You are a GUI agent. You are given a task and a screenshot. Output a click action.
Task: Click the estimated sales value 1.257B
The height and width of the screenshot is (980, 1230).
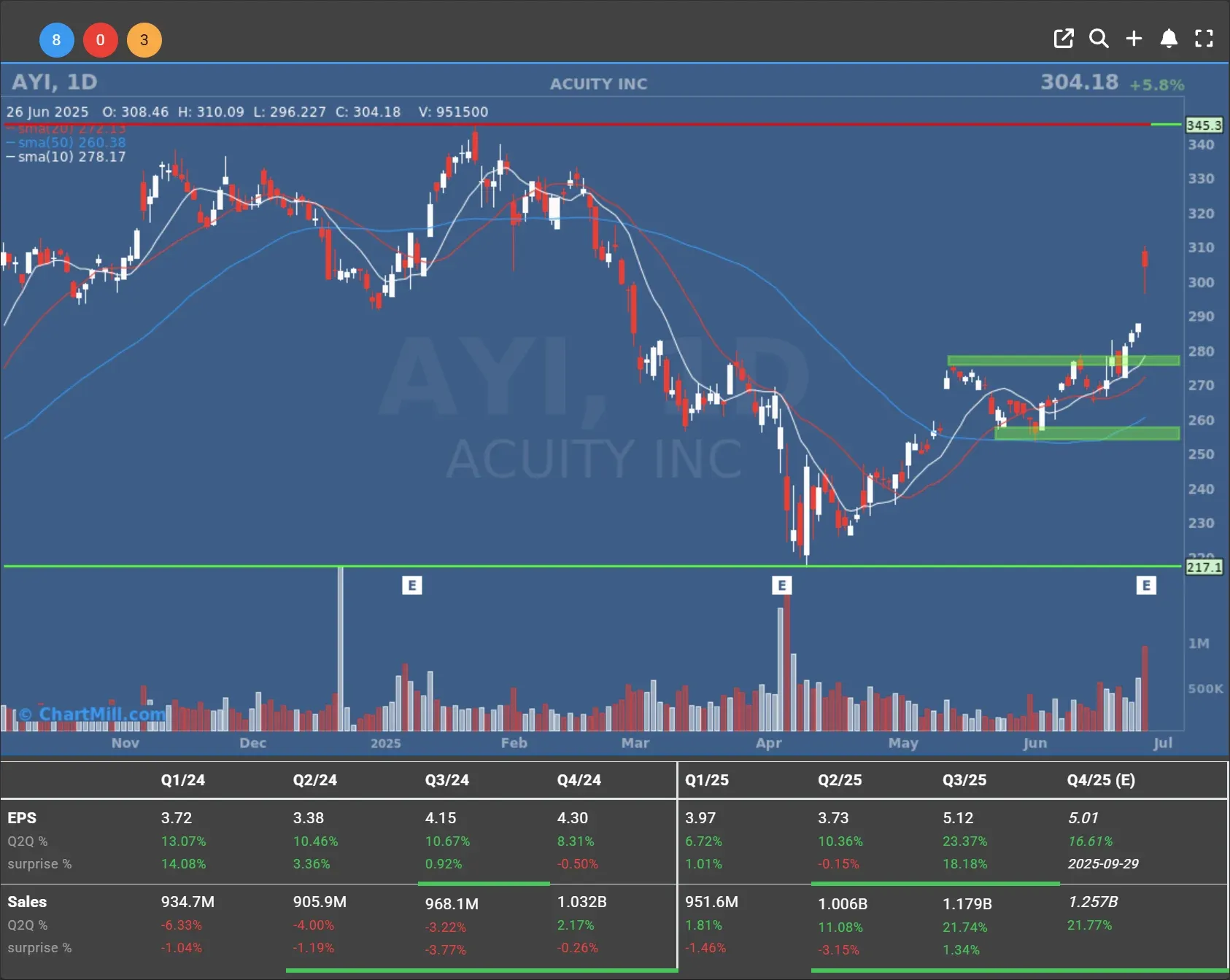pyautogui.click(x=1093, y=902)
